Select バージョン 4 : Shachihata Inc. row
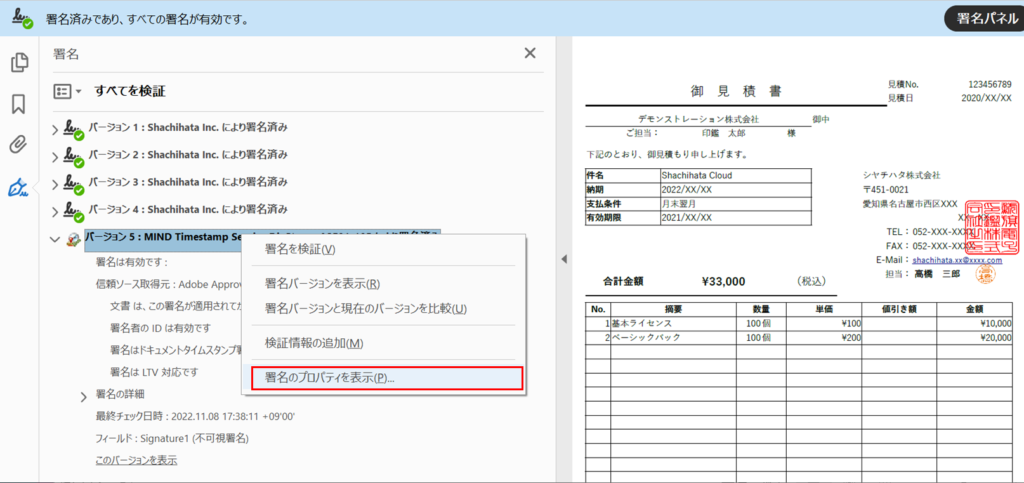 [x=188, y=210]
